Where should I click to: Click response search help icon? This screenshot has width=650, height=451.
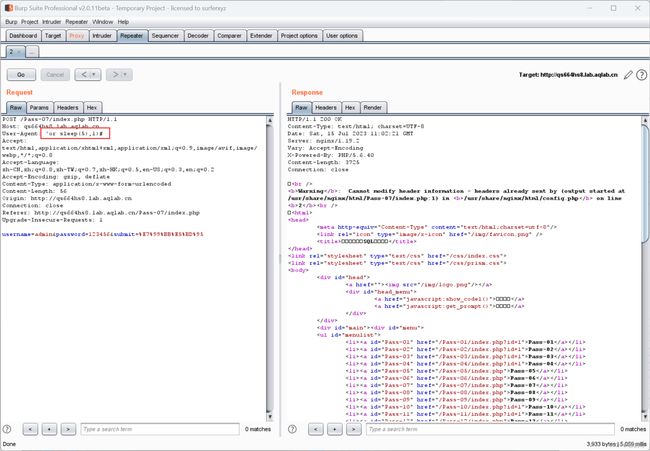[x=292, y=429]
